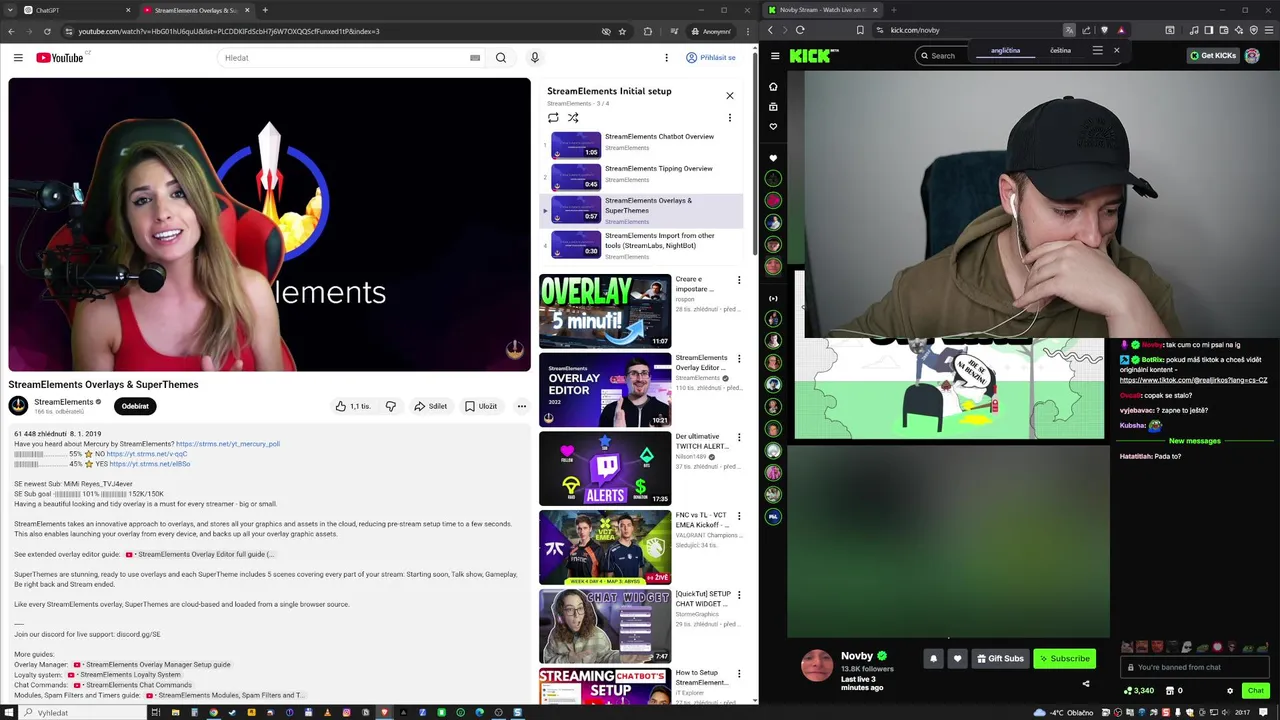Click 'Get KICKs' button
Screen dimensions: 1280x720
click(x=1213, y=56)
